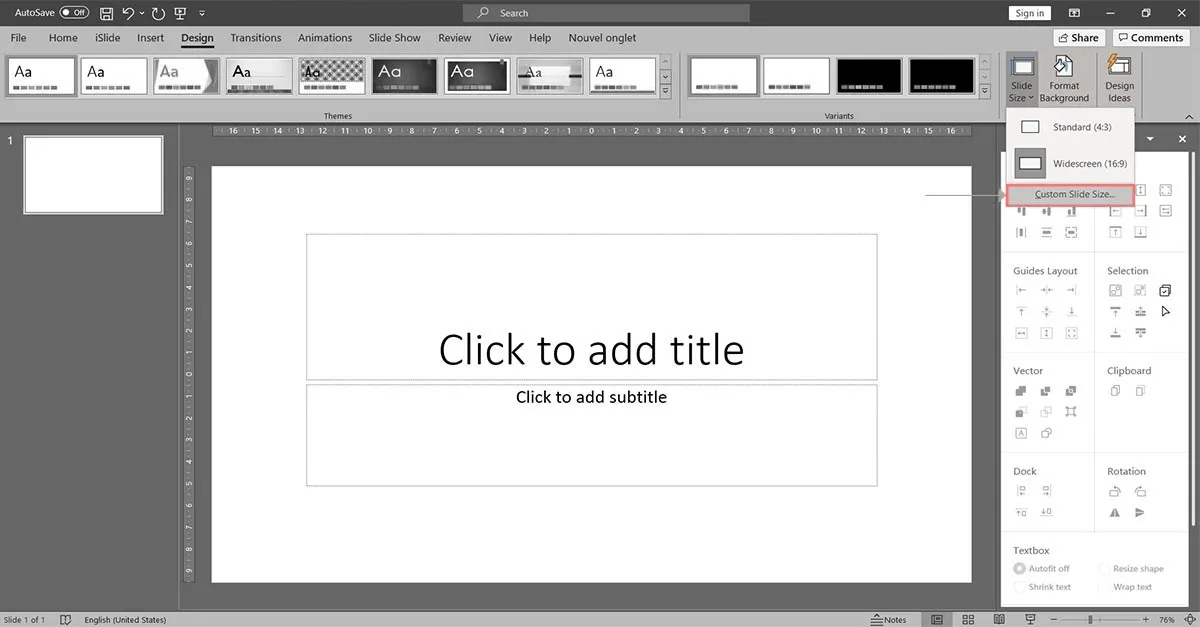Open the Undo history dropdown arrow

142,13
